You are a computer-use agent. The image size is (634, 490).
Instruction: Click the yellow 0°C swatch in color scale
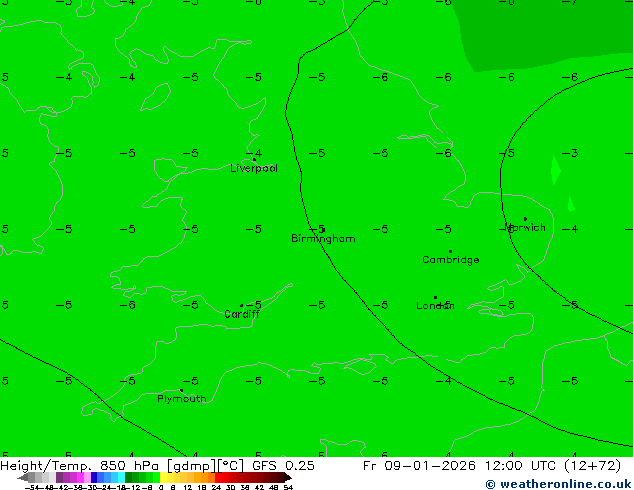tap(163, 477)
